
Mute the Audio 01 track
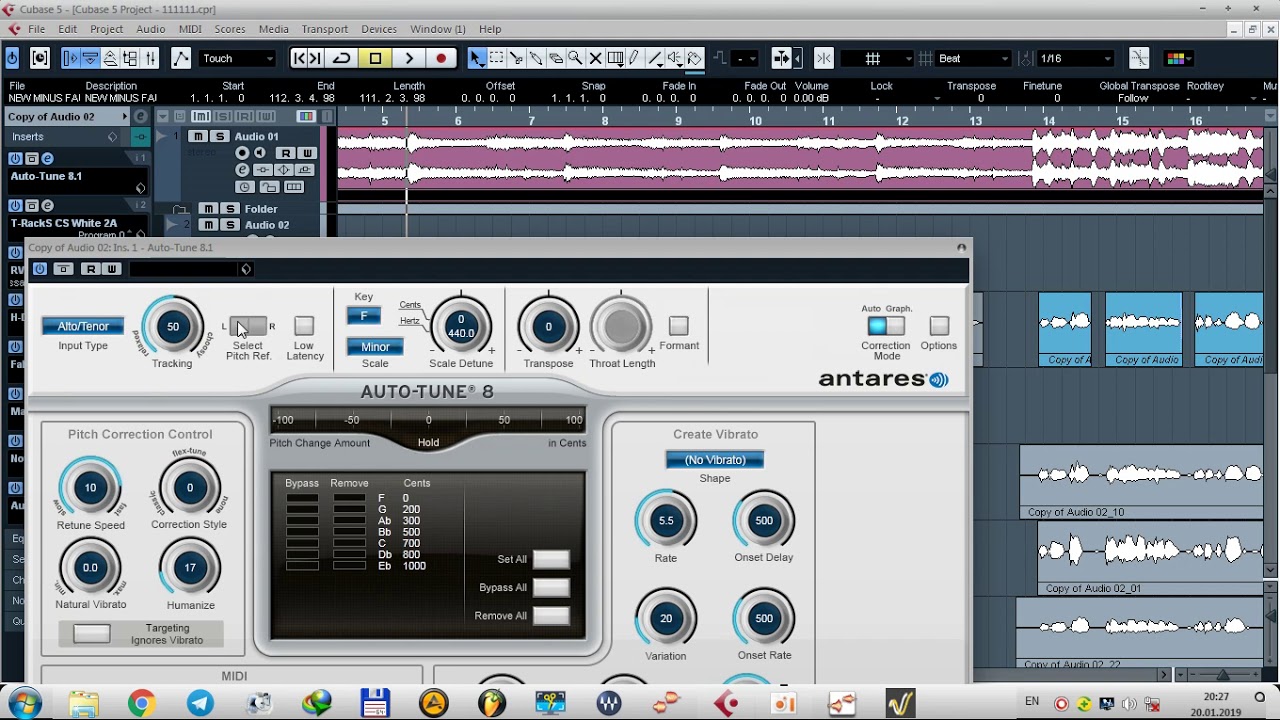pyautogui.click(x=198, y=136)
